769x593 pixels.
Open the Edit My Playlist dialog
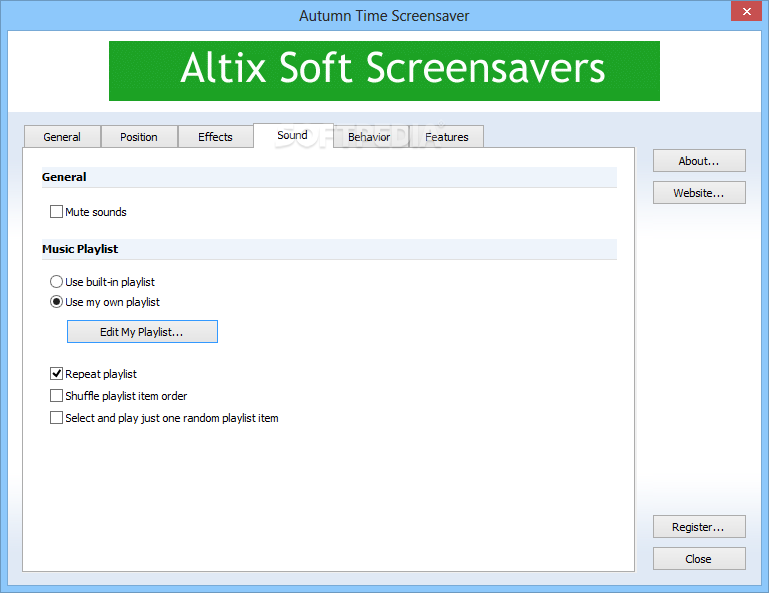click(142, 332)
